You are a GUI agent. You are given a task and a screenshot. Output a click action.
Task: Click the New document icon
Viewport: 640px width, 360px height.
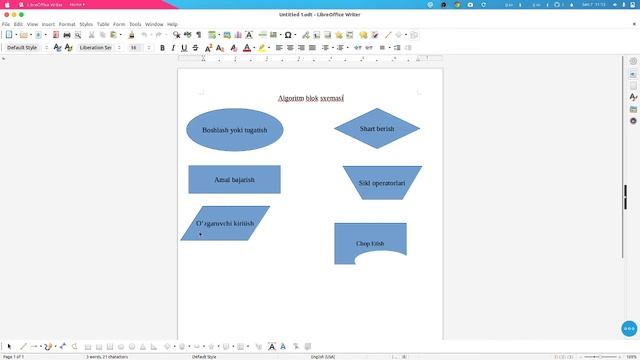click(9, 35)
